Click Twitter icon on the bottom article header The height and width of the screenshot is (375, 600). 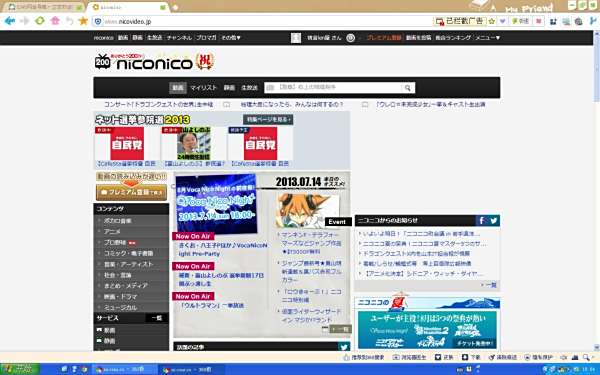coord(344,347)
